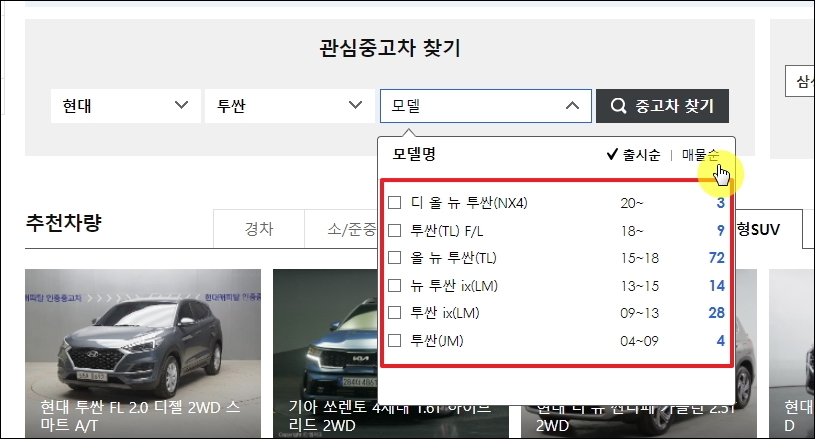This screenshot has height=439, width=815.
Task: Click listing count 14
Action: 716,285
